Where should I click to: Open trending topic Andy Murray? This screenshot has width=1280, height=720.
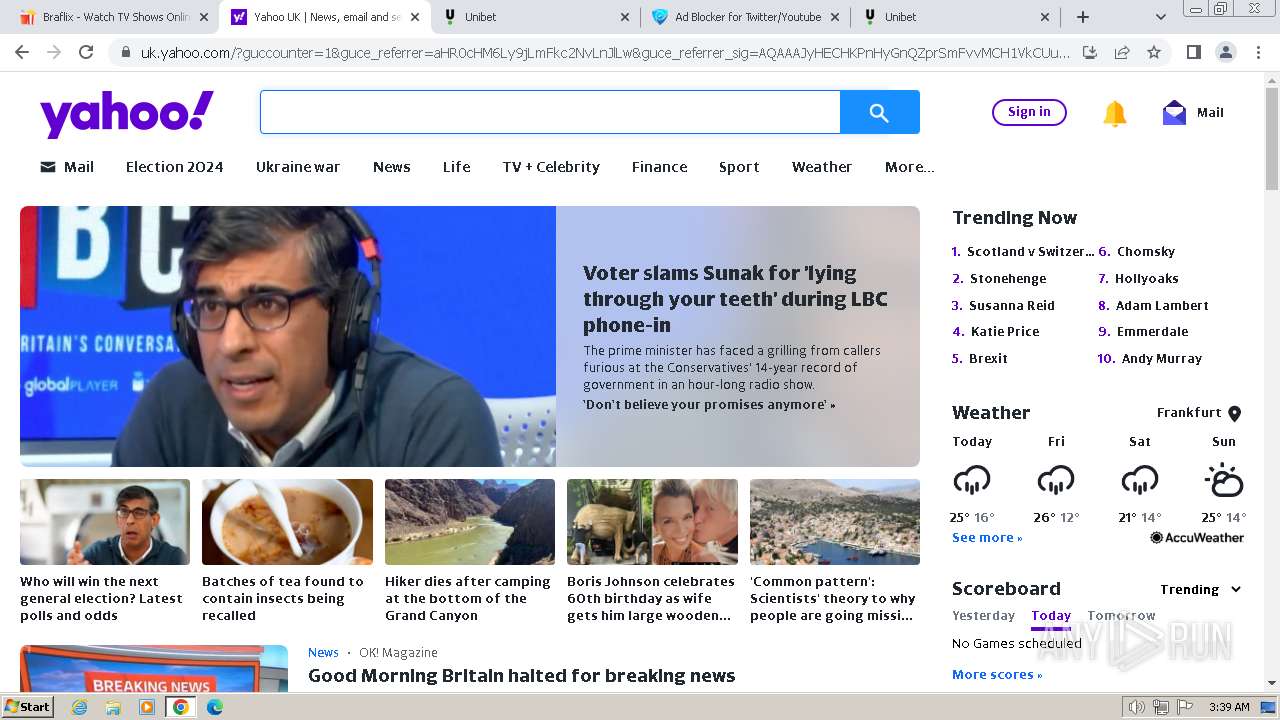[1162, 359]
